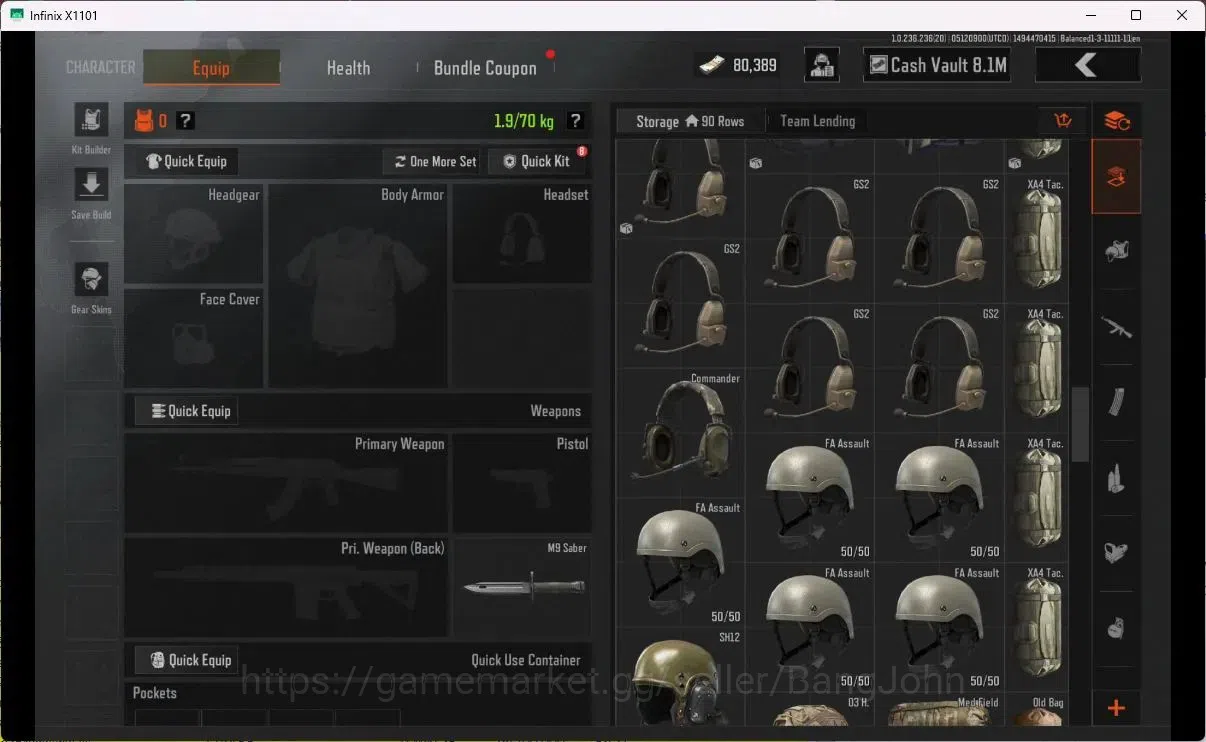Select the Commander headset in storage
This screenshot has width=1206, height=742.
tap(680, 433)
